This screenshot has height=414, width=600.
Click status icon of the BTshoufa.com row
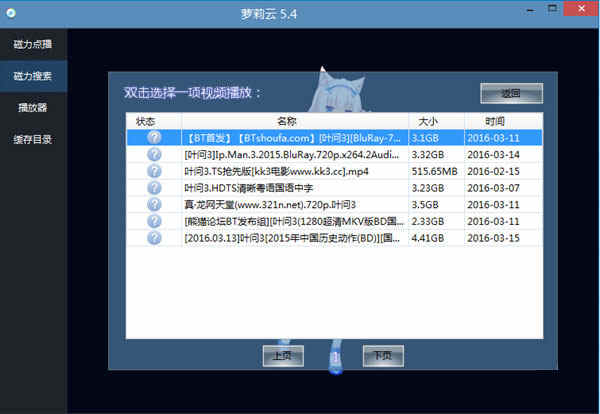pyautogui.click(x=153, y=138)
